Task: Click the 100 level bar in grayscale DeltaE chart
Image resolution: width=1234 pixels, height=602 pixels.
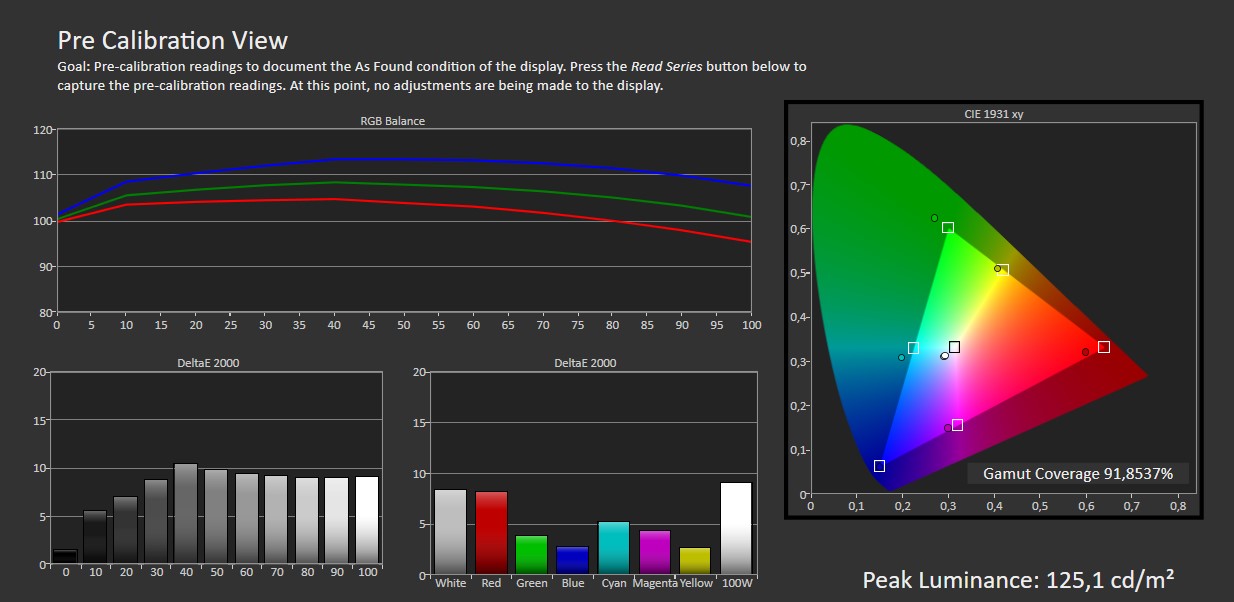Action: [367, 520]
